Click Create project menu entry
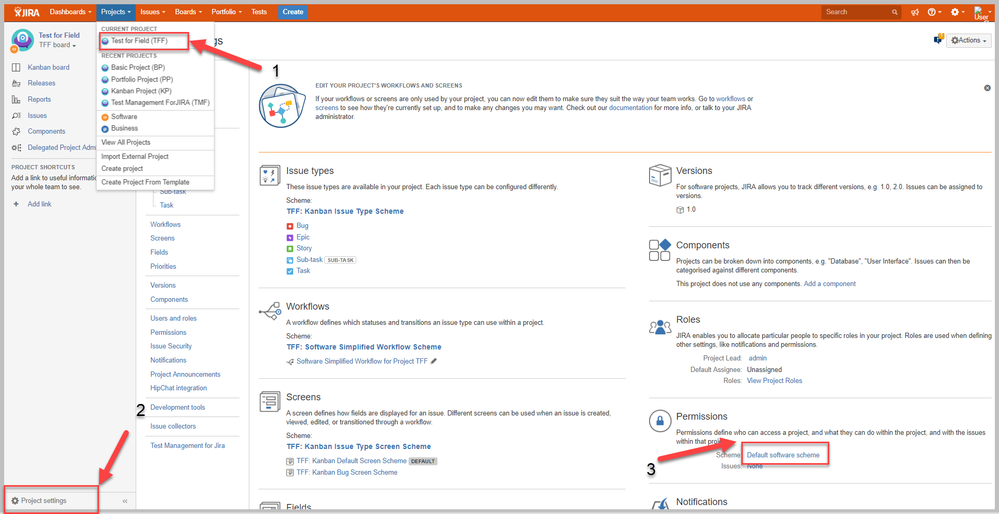 [x=122, y=168]
